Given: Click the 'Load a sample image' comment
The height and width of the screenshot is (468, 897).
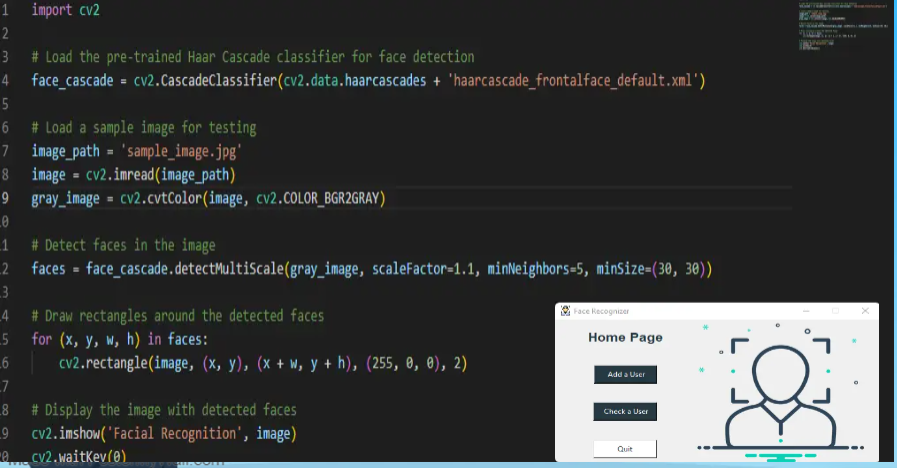Looking at the screenshot, I should coord(144,128).
